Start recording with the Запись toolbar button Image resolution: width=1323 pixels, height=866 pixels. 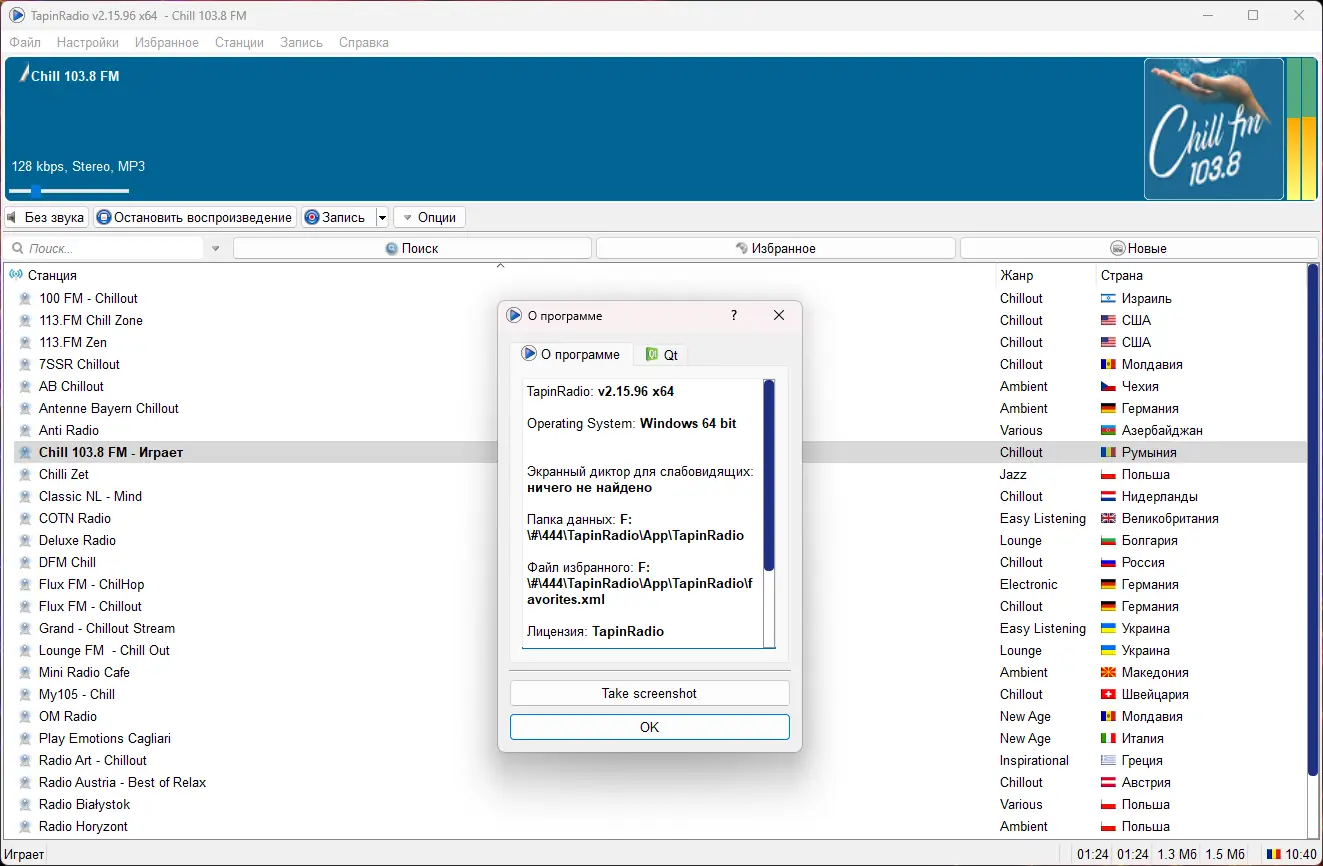click(338, 217)
